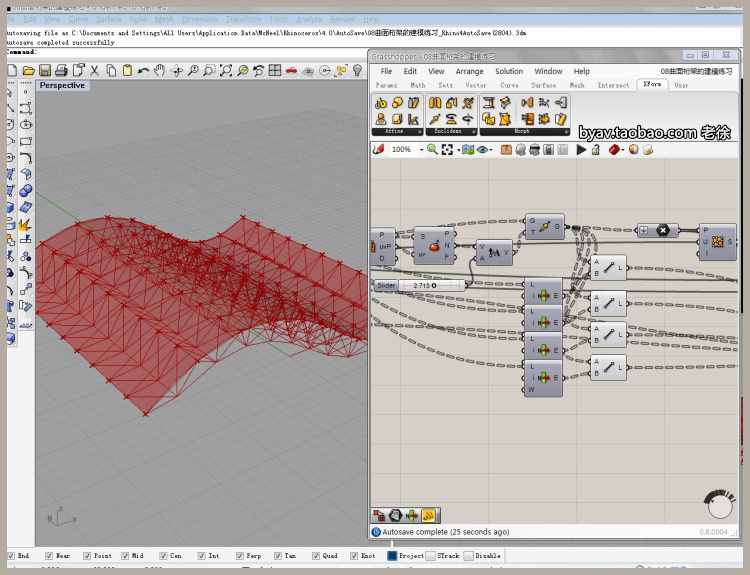Click the red car Shade icon

pyautogui.click(x=291, y=71)
